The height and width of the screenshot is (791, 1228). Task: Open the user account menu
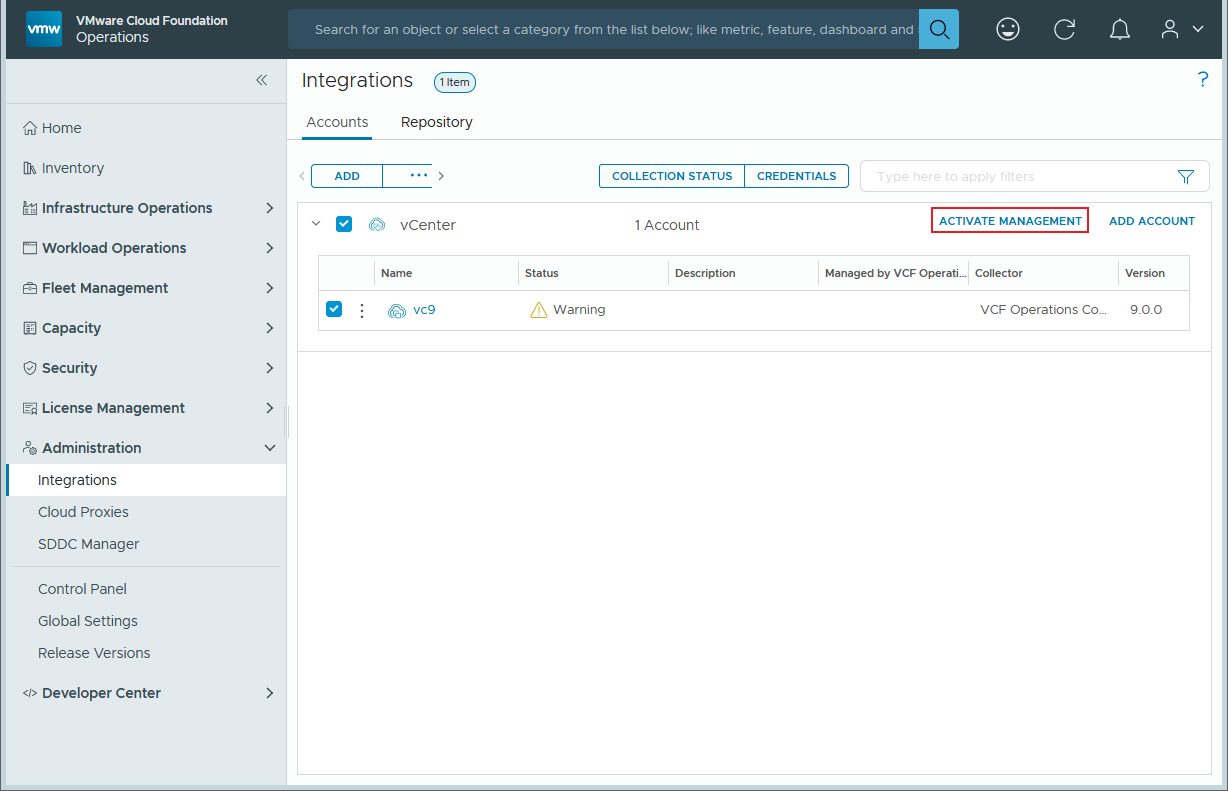[1181, 29]
